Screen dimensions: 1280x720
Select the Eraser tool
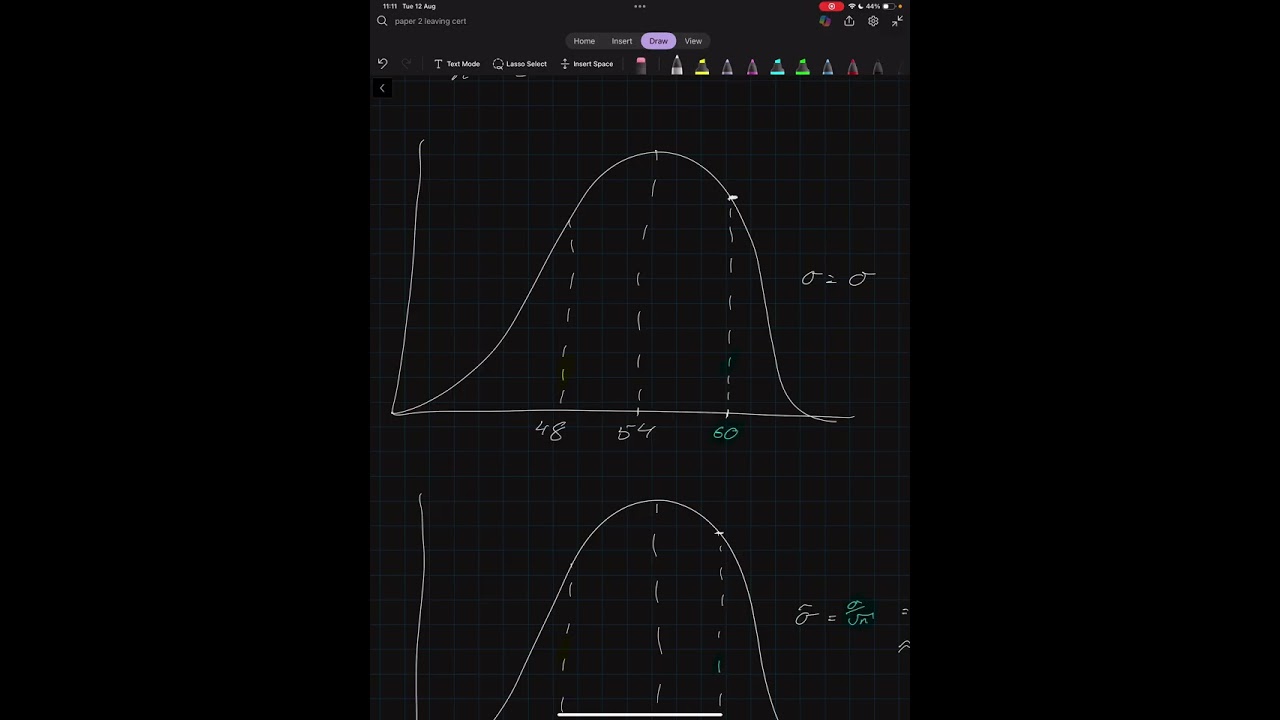coord(641,65)
